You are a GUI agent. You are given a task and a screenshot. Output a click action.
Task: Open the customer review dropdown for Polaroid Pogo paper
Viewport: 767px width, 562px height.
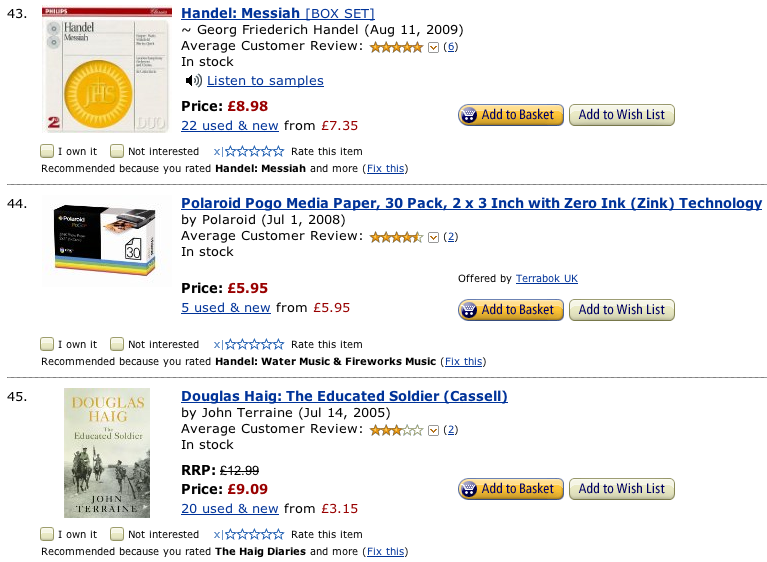coord(433,237)
